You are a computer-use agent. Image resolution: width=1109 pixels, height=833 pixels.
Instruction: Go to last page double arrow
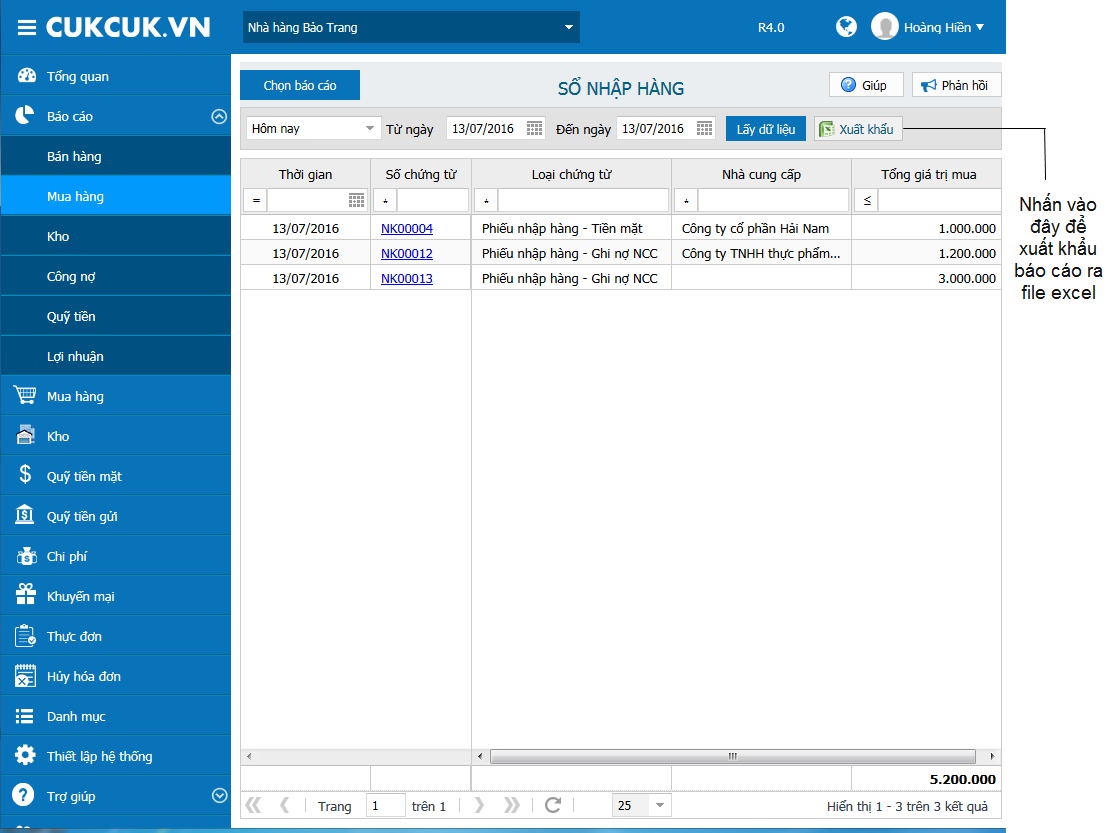(x=511, y=805)
